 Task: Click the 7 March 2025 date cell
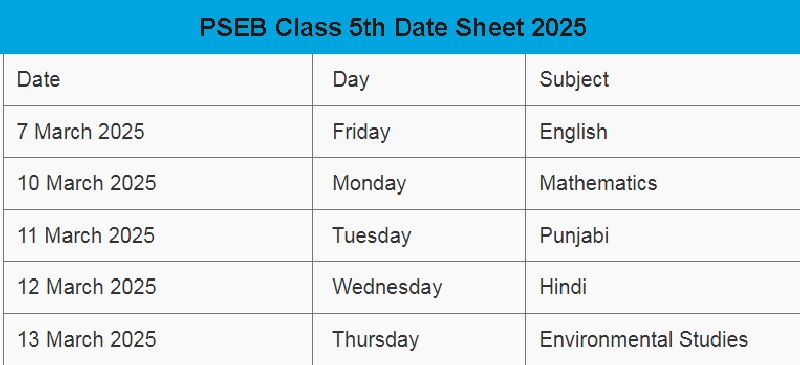tap(158, 132)
